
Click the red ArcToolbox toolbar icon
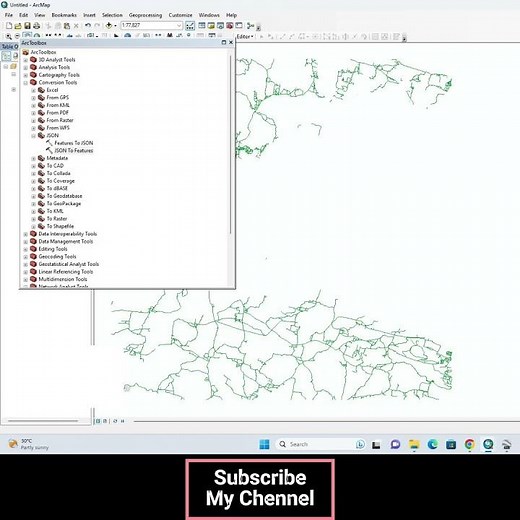coord(230,26)
